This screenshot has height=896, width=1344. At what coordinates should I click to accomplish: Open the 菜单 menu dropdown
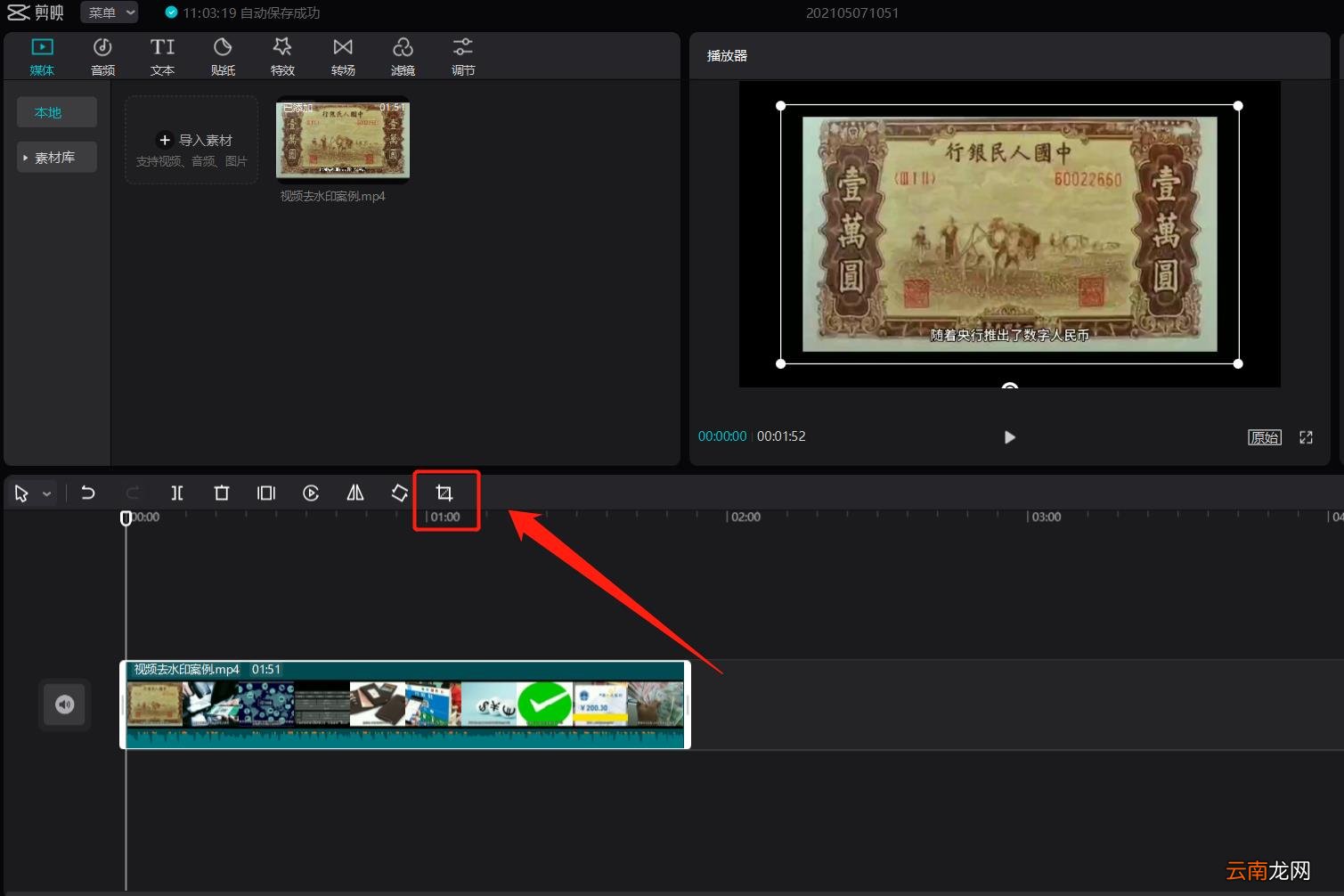click(110, 12)
